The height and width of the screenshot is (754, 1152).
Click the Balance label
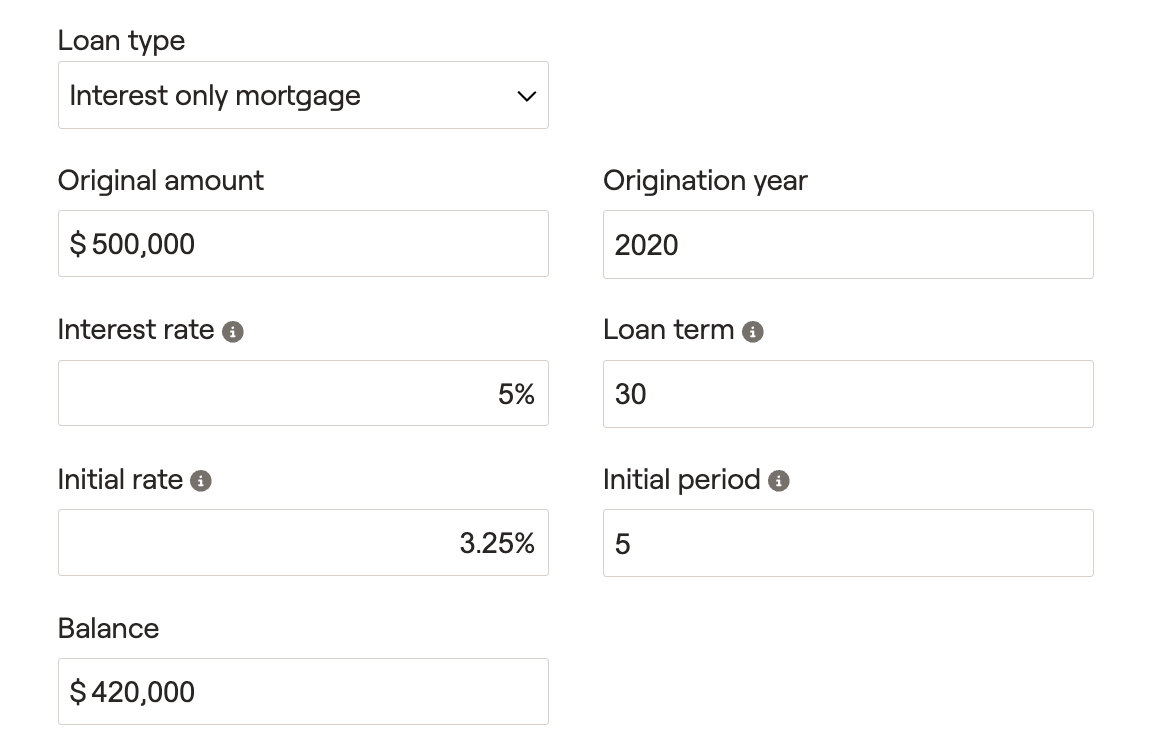[x=109, y=629]
